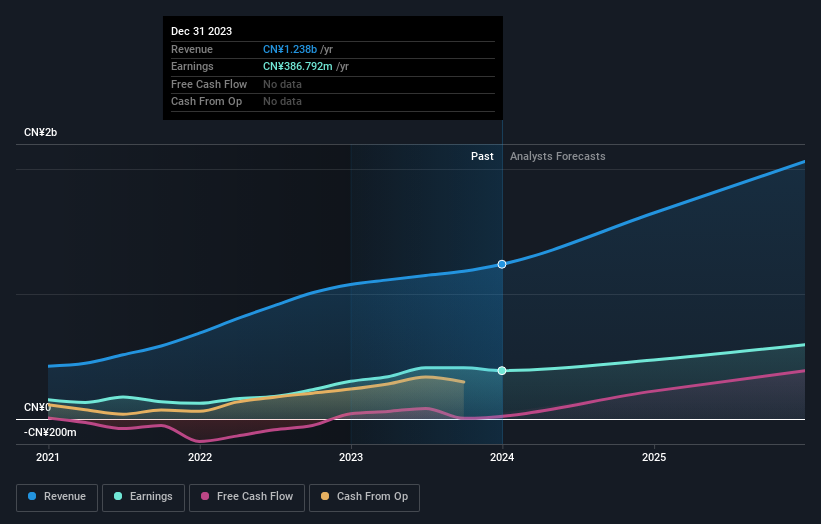Click the tooltip Revenue row label

pos(192,49)
